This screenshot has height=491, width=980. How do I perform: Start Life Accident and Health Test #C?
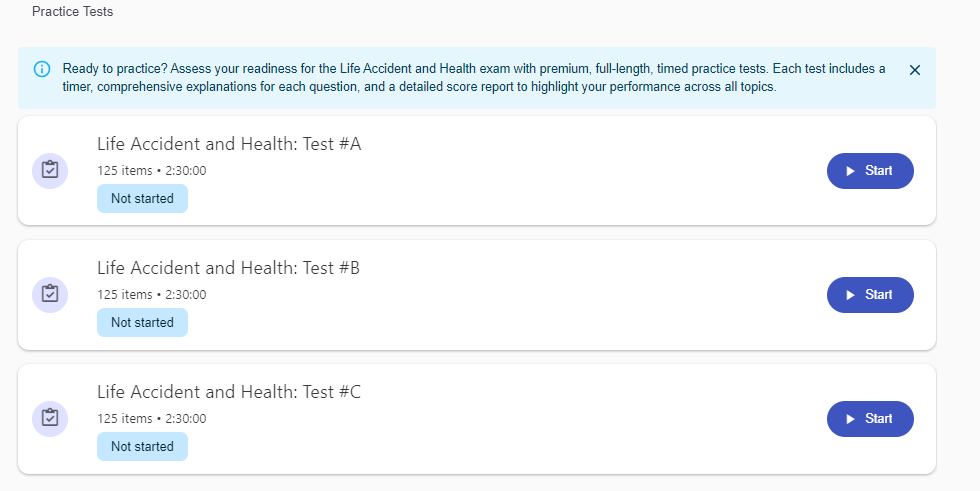(870, 419)
